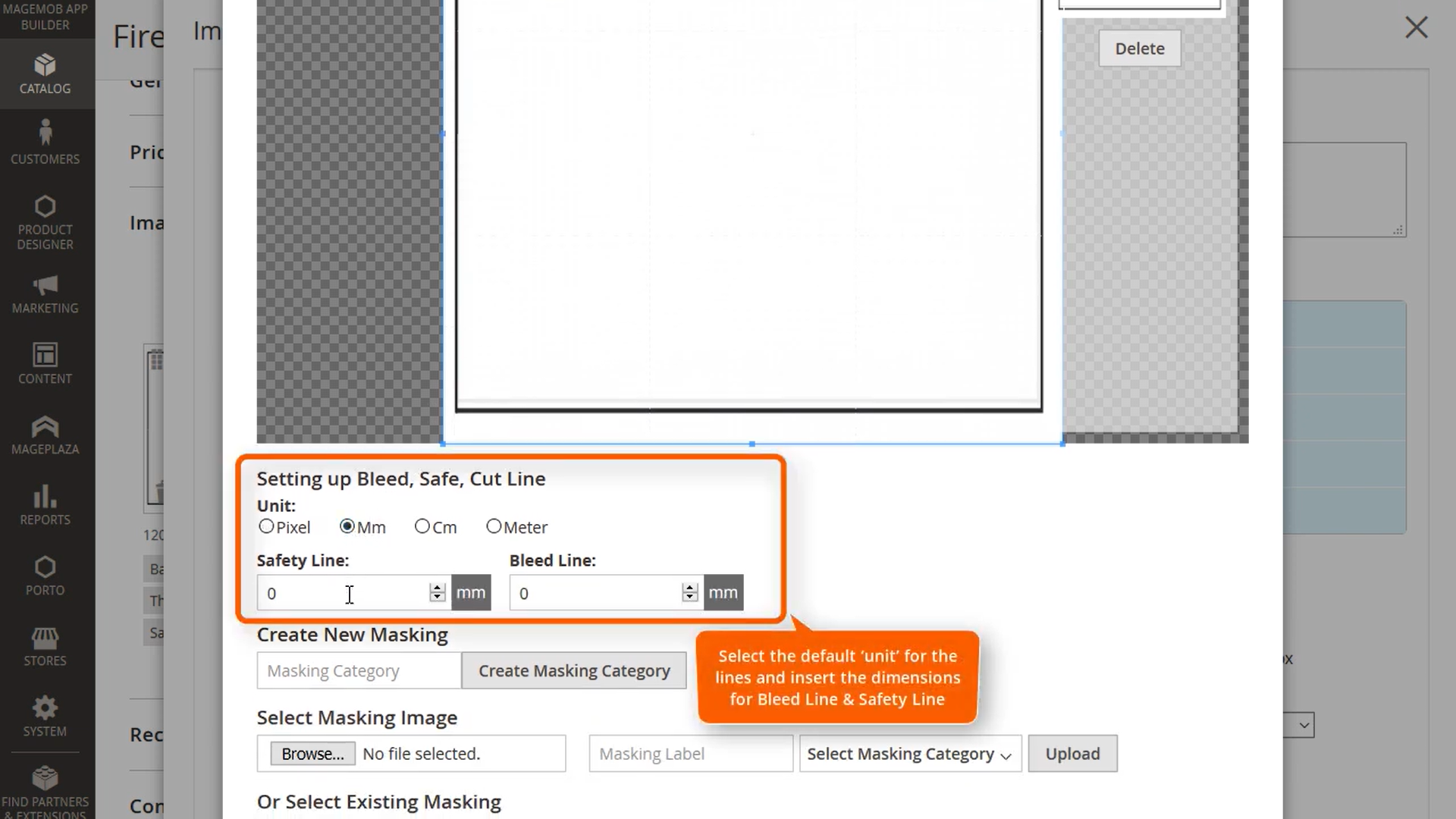Select Mm unit radio button

click(346, 526)
